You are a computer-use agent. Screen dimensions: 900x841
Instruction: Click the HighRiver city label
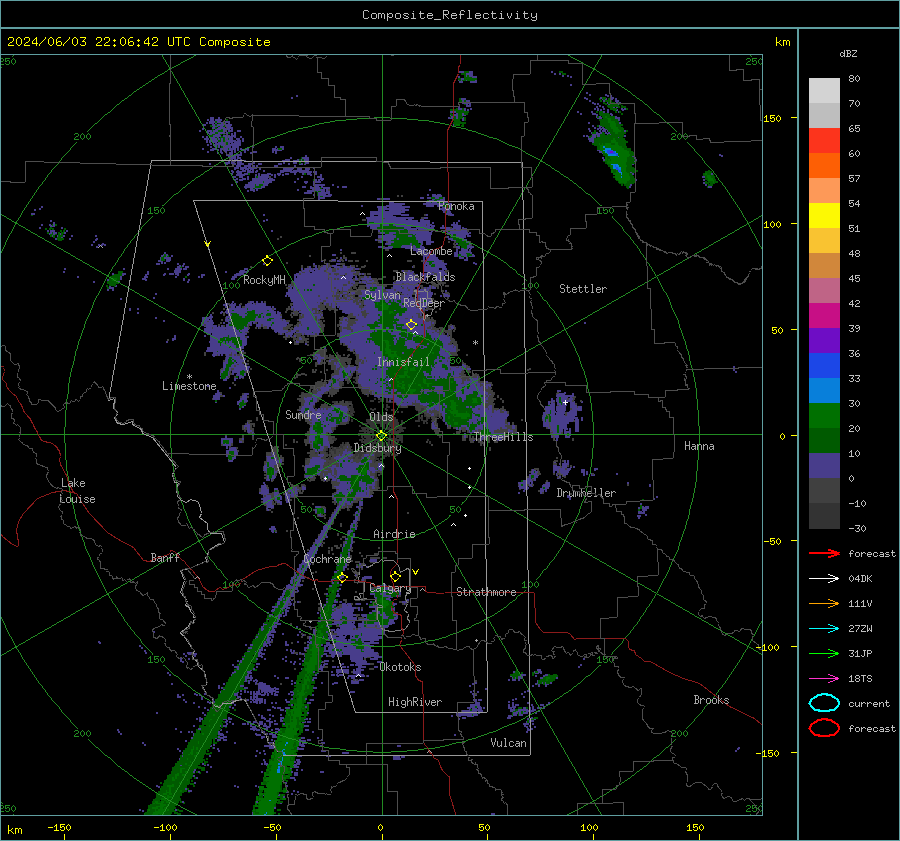click(x=415, y=702)
